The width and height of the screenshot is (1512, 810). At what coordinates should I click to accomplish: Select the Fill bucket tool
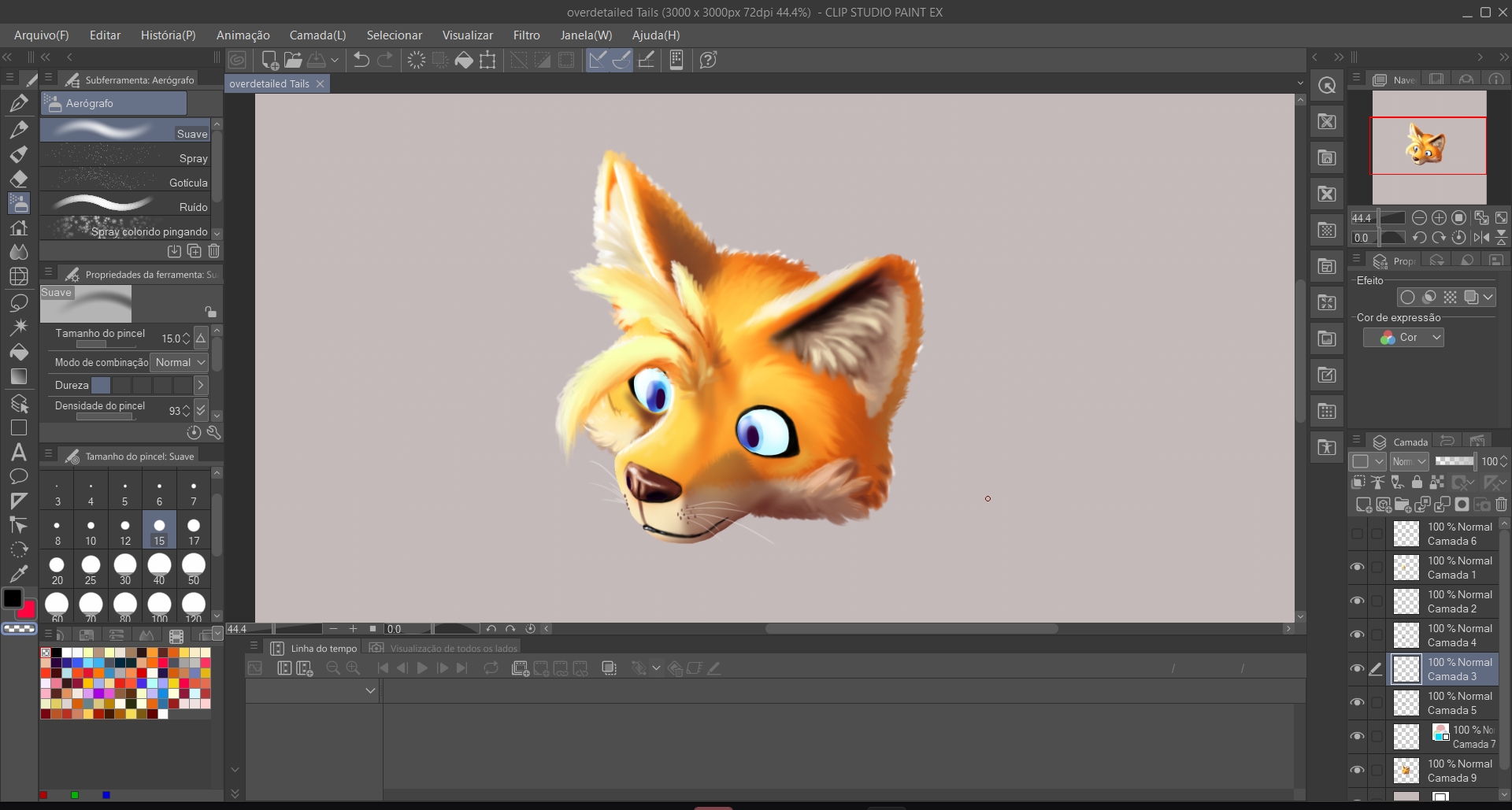tap(19, 352)
